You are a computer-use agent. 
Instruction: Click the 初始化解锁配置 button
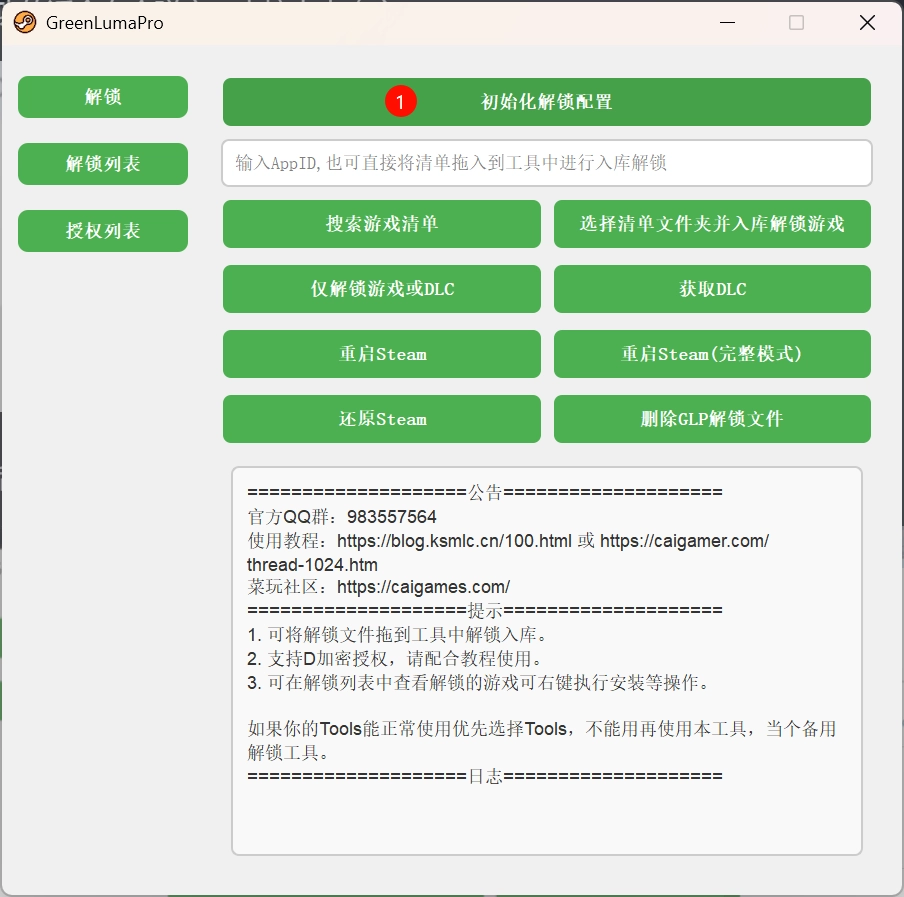[547, 102]
